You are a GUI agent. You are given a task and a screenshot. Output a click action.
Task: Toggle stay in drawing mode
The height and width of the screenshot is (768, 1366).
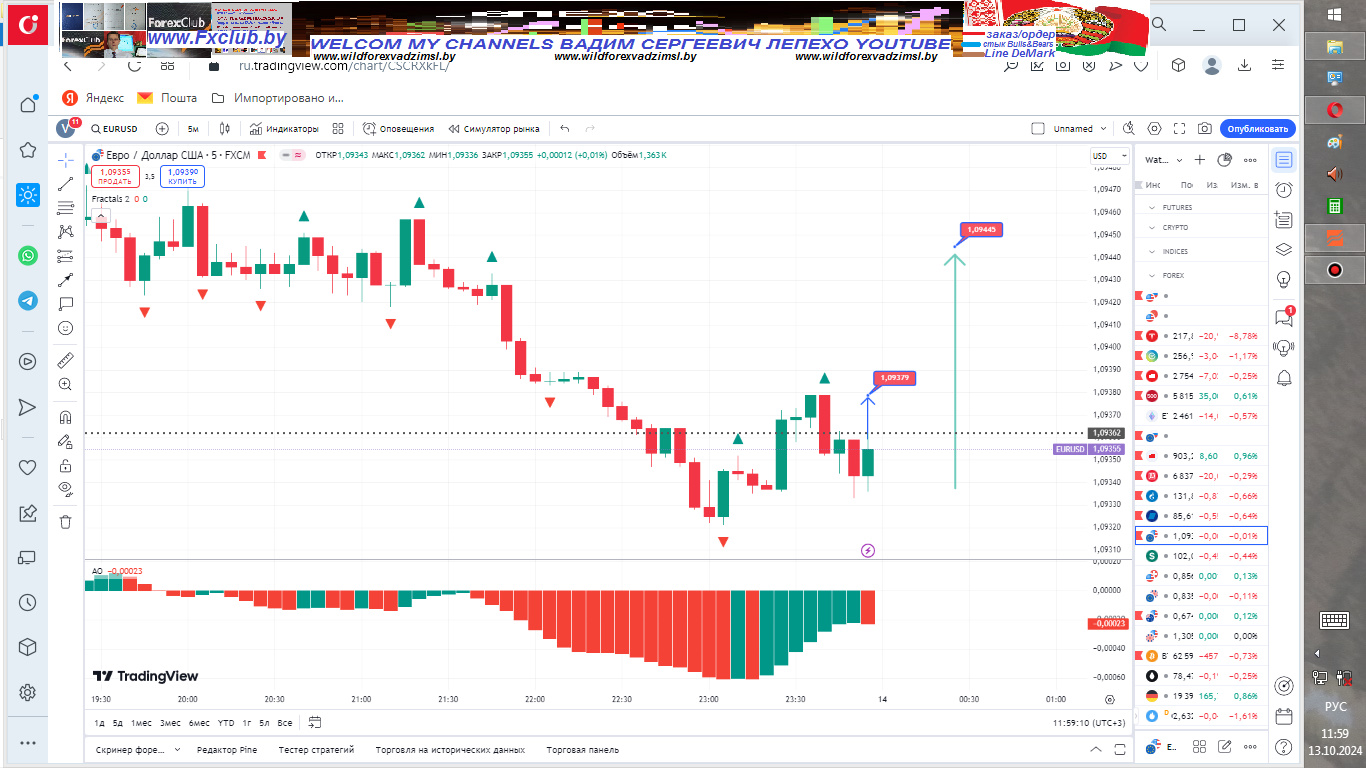pos(65,441)
